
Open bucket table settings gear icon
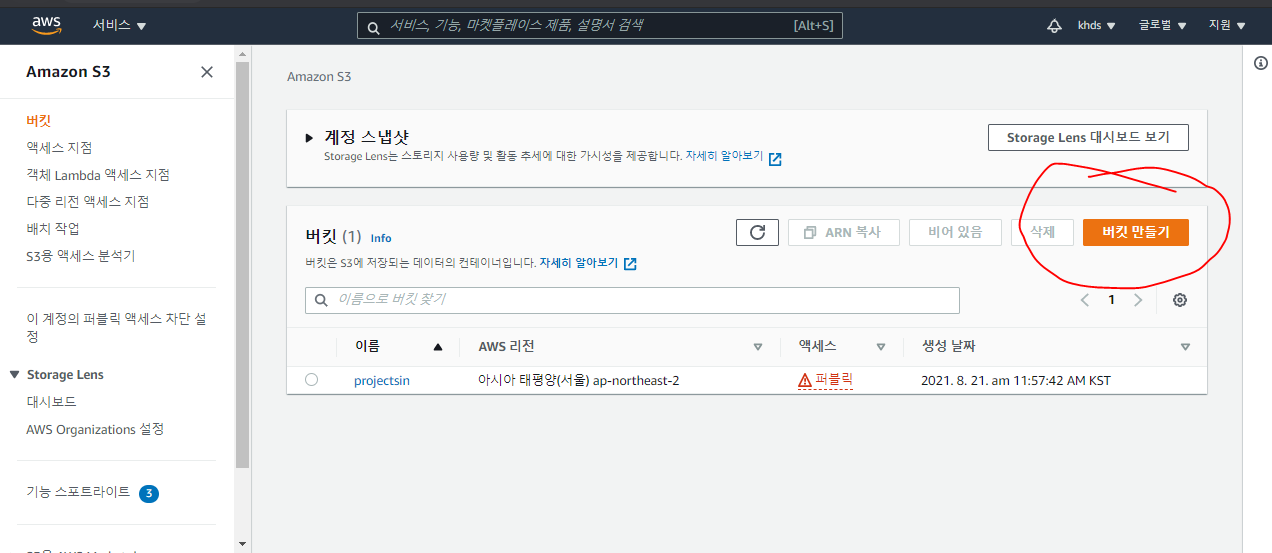[1180, 300]
